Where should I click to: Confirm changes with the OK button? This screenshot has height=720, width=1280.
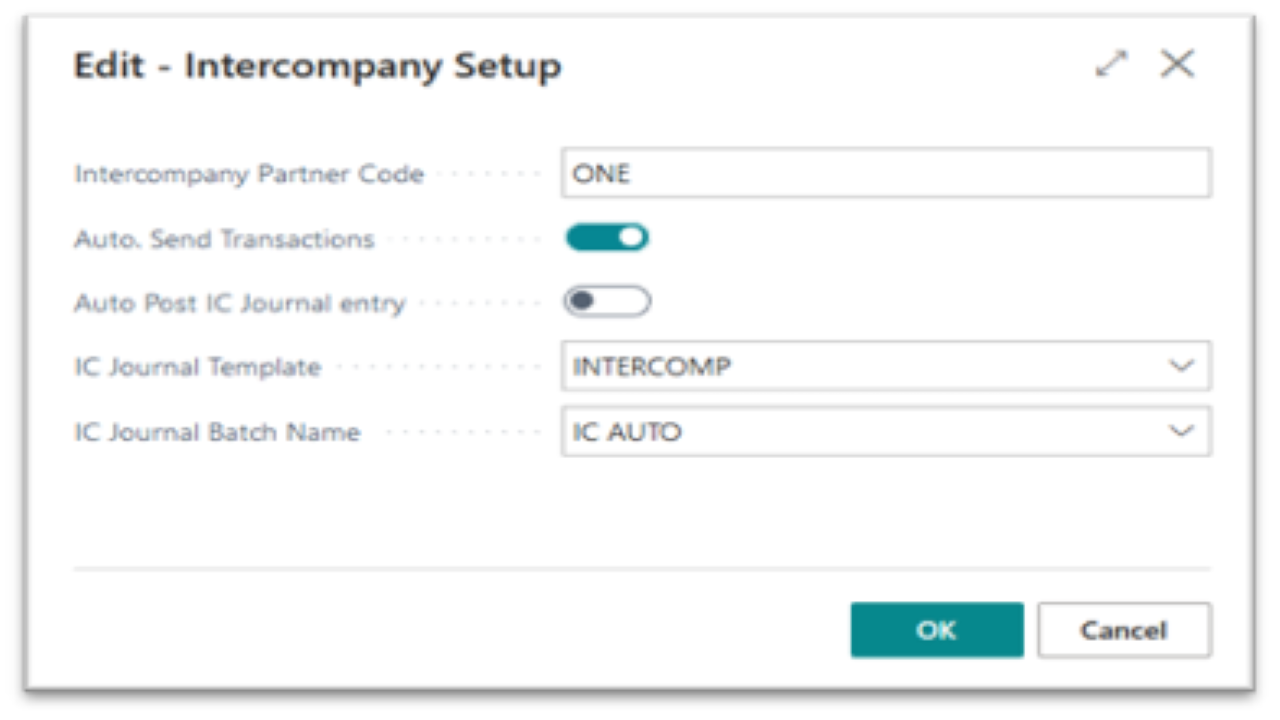937,630
